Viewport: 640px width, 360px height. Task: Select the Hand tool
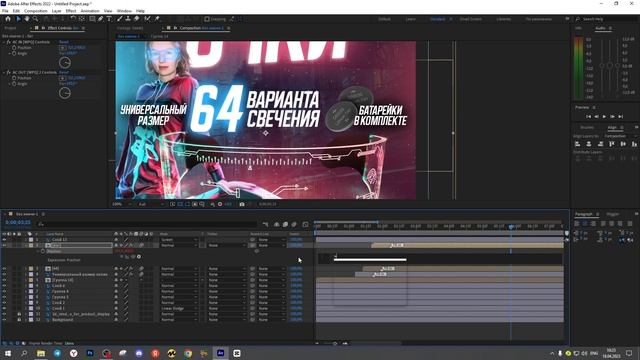(27, 19)
